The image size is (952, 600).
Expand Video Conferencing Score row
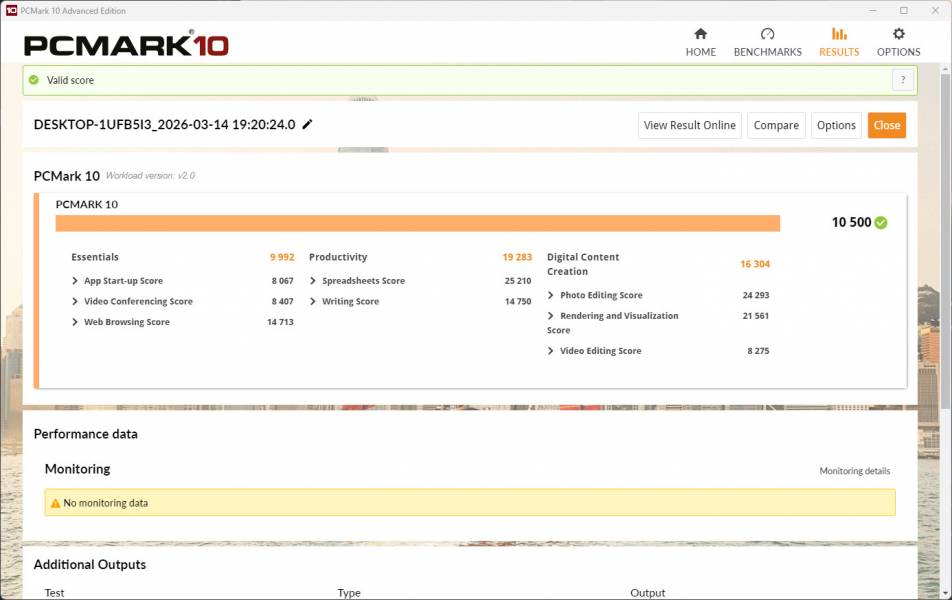(x=75, y=302)
